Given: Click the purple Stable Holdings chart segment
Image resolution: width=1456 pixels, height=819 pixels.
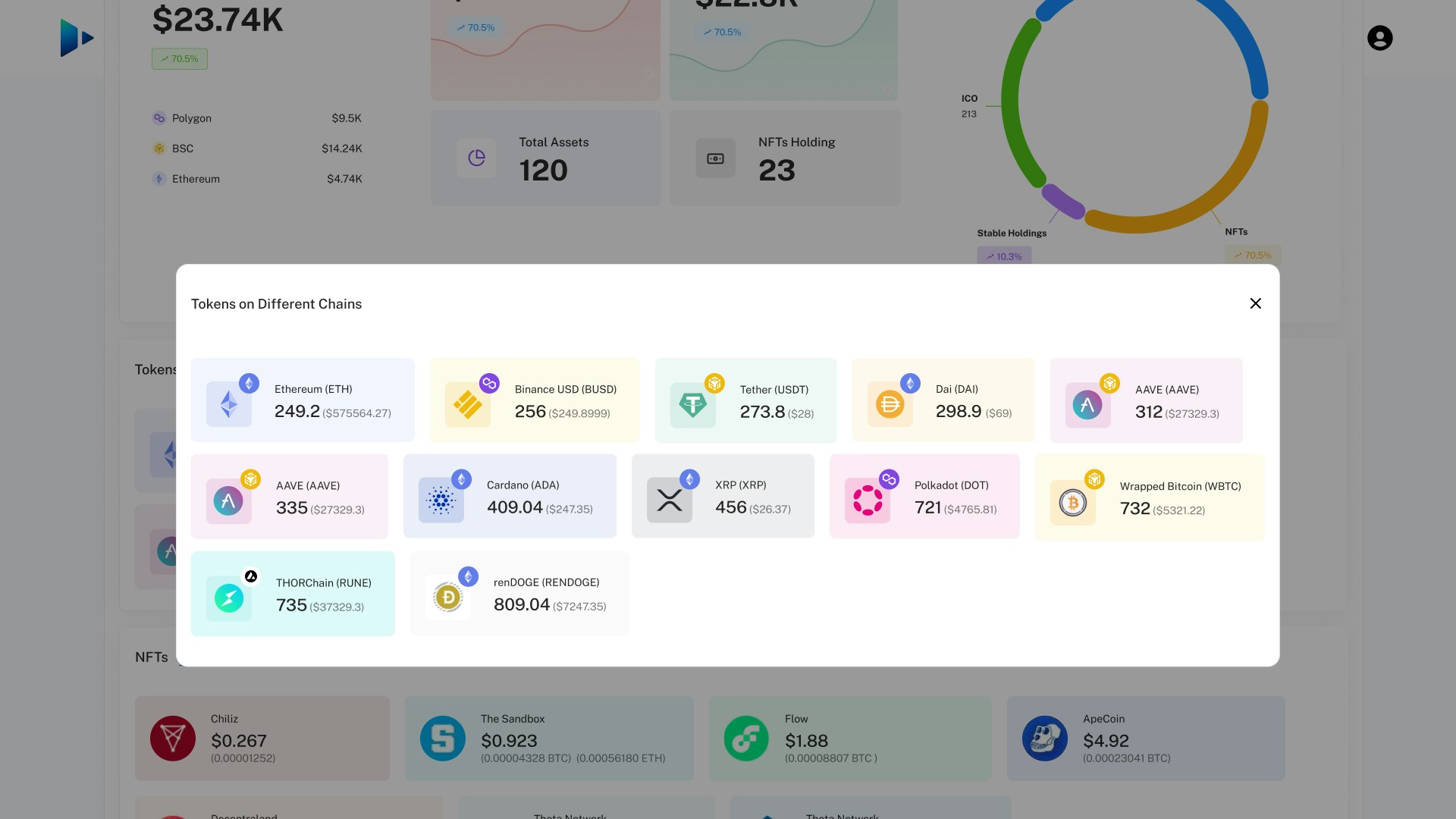Looking at the screenshot, I should 1062,202.
